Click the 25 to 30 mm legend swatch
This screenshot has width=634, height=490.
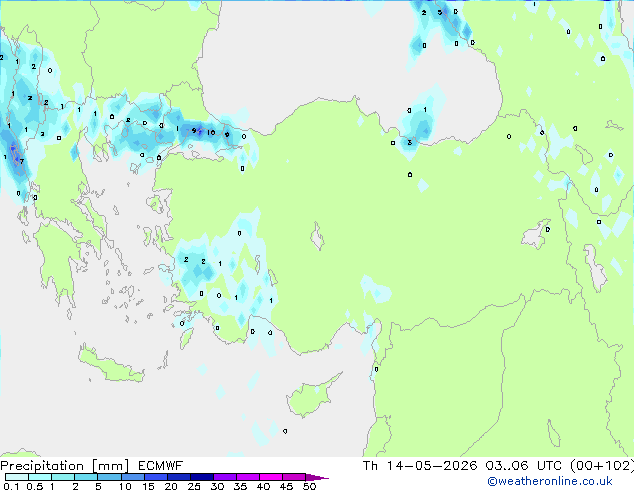tap(201, 477)
